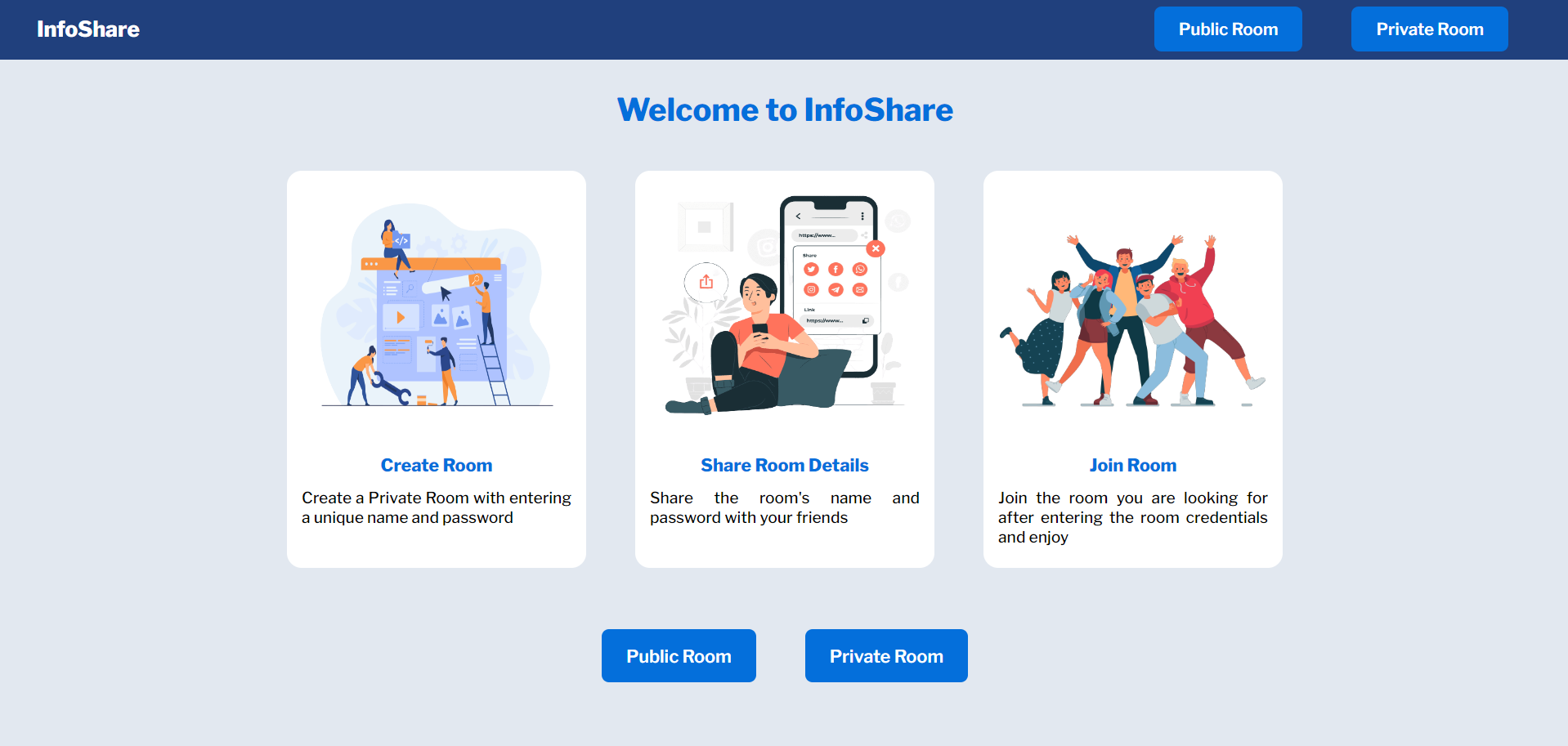Select the Create Room card title
The image size is (1568, 746).
tap(437, 465)
